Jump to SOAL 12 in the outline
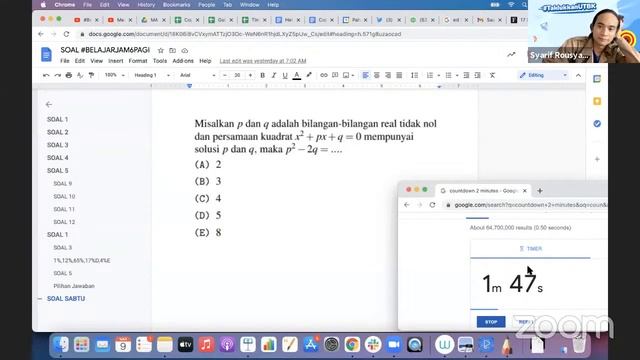Screen dimensions: 640x360 64,222
